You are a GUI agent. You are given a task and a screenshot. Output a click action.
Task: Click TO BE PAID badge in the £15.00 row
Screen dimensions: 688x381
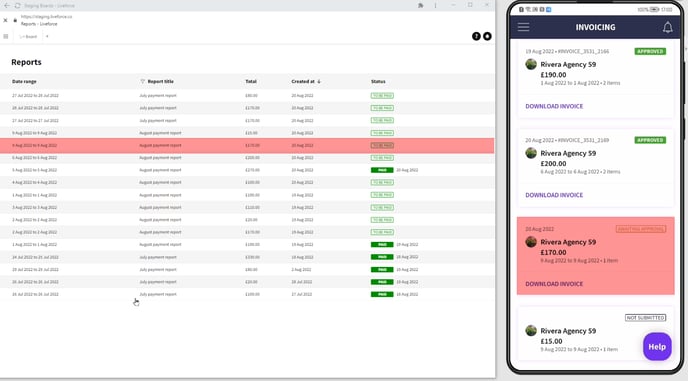click(382, 133)
